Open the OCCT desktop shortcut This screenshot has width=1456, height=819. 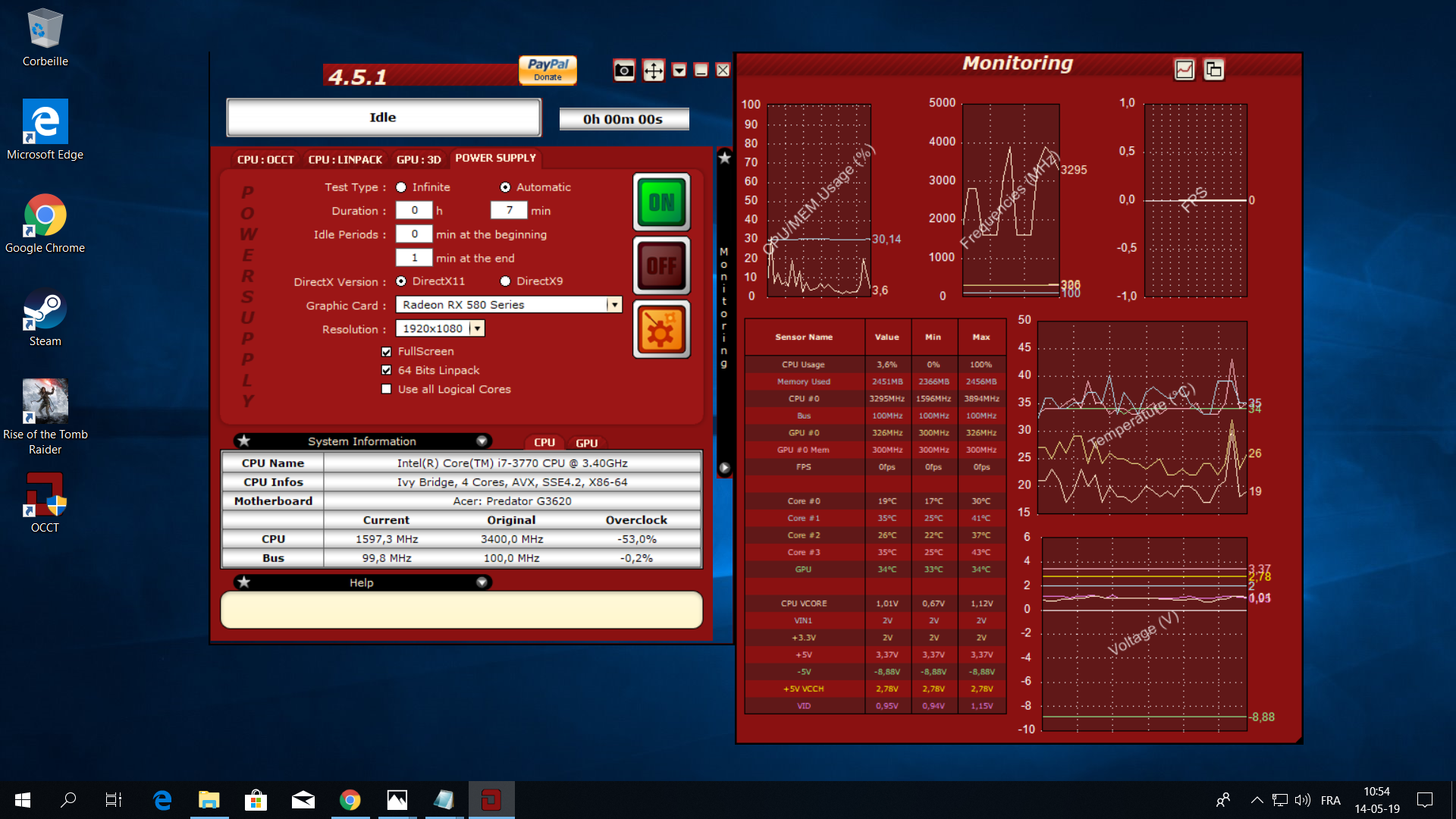pyautogui.click(x=45, y=503)
